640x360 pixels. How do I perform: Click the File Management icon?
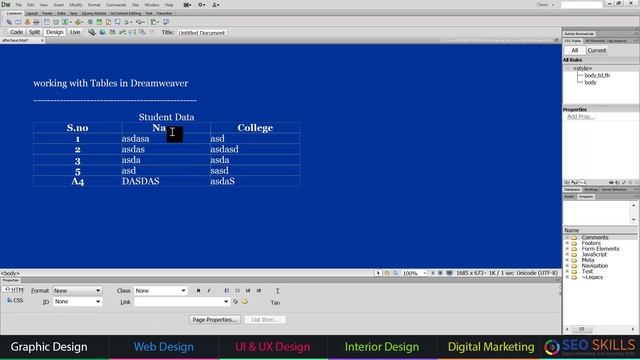point(113,32)
